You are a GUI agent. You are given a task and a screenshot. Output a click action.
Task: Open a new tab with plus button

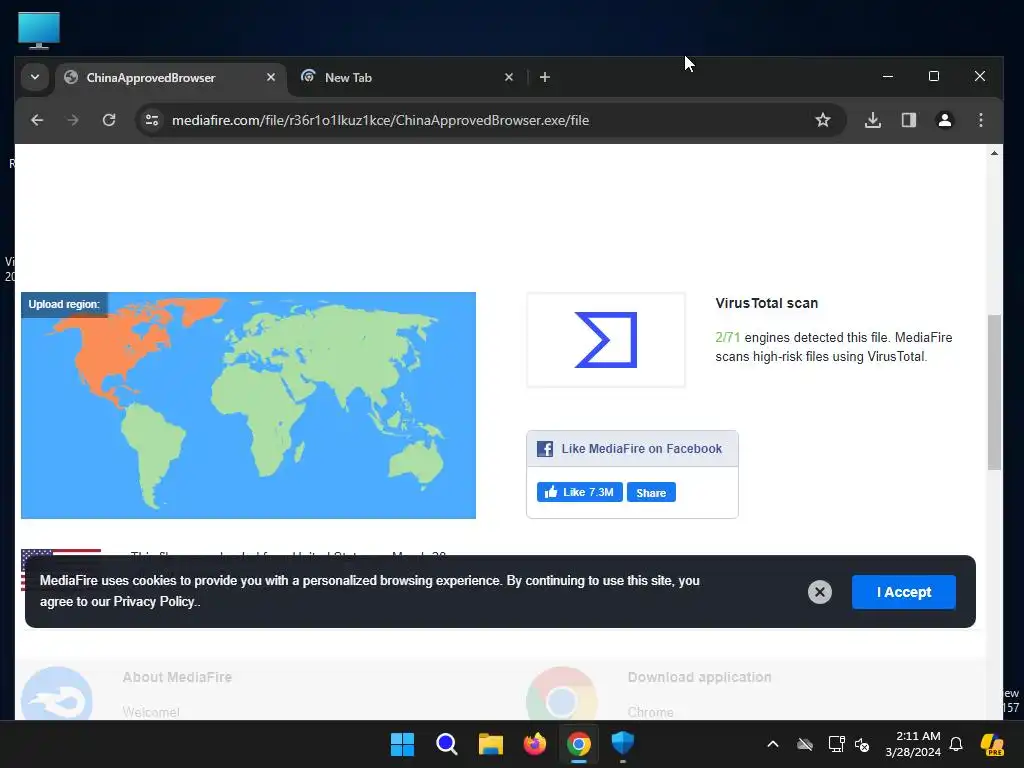point(545,77)
